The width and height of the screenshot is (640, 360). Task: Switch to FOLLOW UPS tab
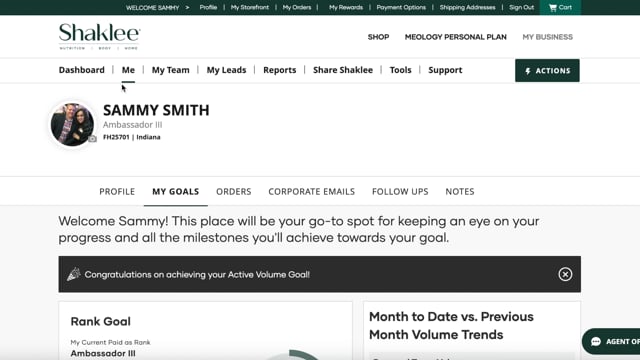(x=400, y=191)
